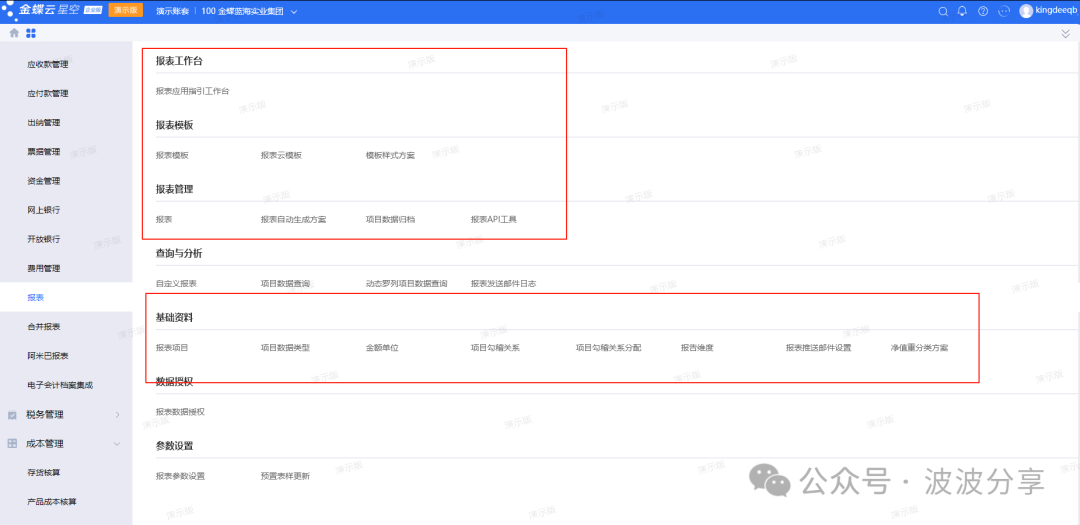1080x525 pixels.
Task: Click the 项目勾稽关系 link
Action: [495, 348]
